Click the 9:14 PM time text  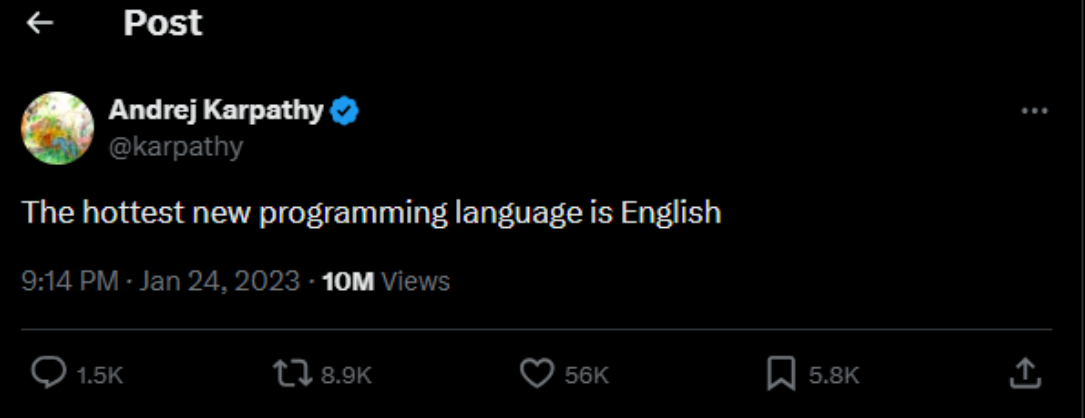coord(70,281)
